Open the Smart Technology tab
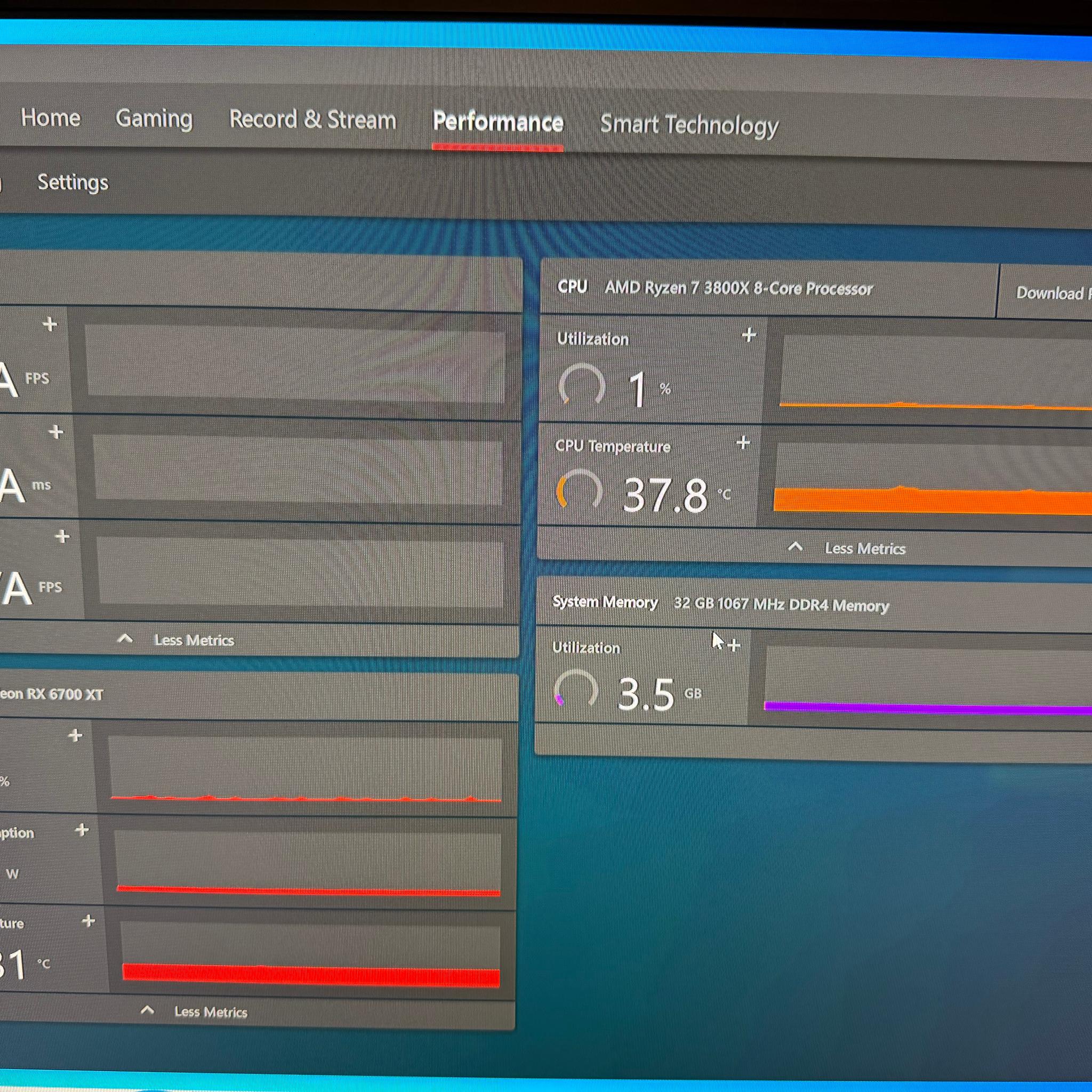 (x=689, y=125)
